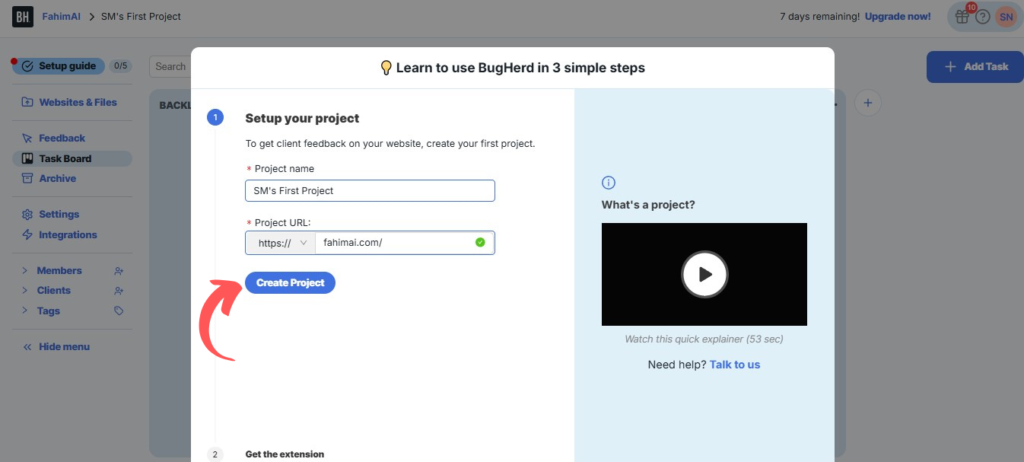Click the Project name input field

coord(370,191)
